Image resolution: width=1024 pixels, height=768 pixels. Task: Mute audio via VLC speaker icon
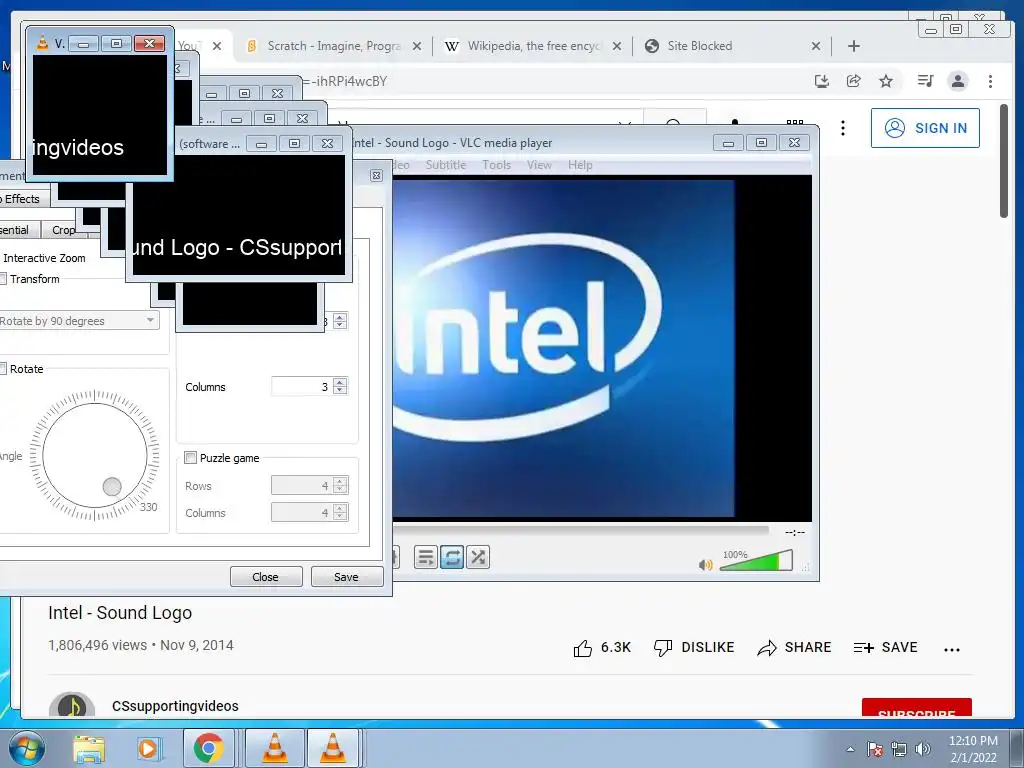(x=705, y=564)
